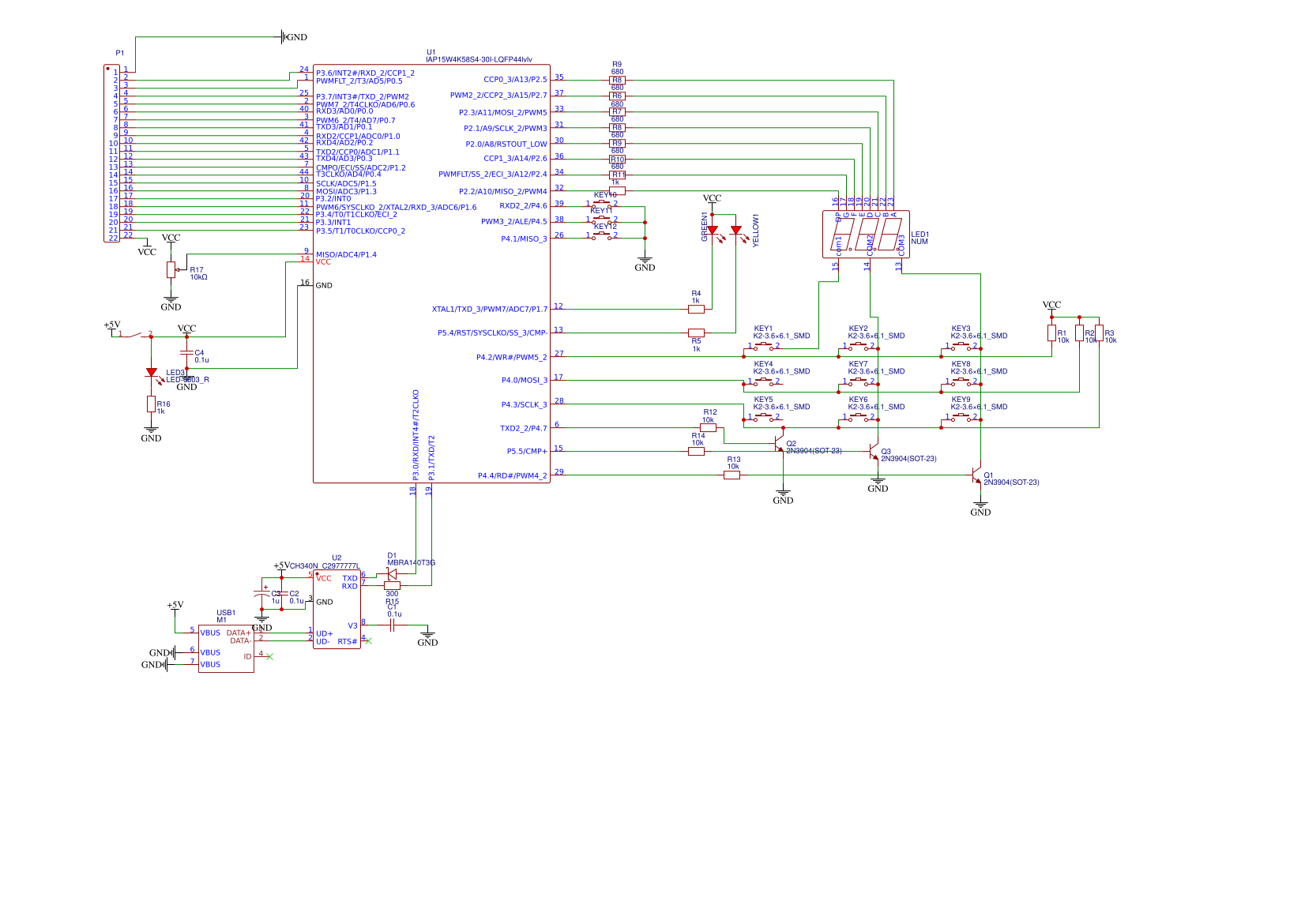Screen dimensions: 1305x924
Task: Click the R3 10k pull-up resistor
Action: [1099, 332]
